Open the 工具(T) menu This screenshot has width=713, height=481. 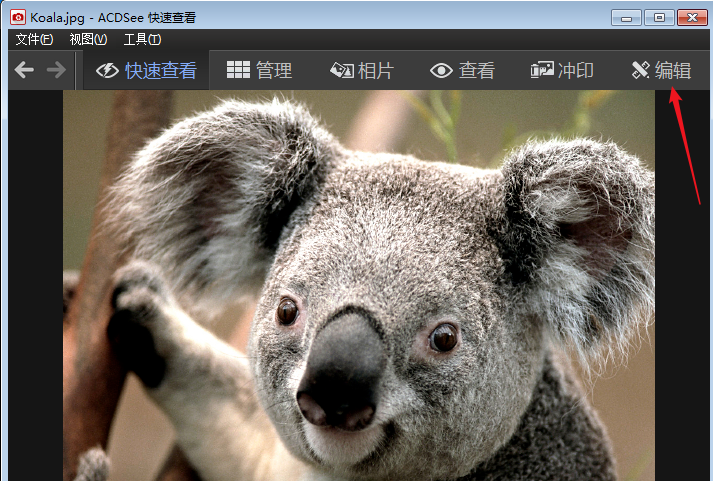pyautogui.click(x=142, y=39)
